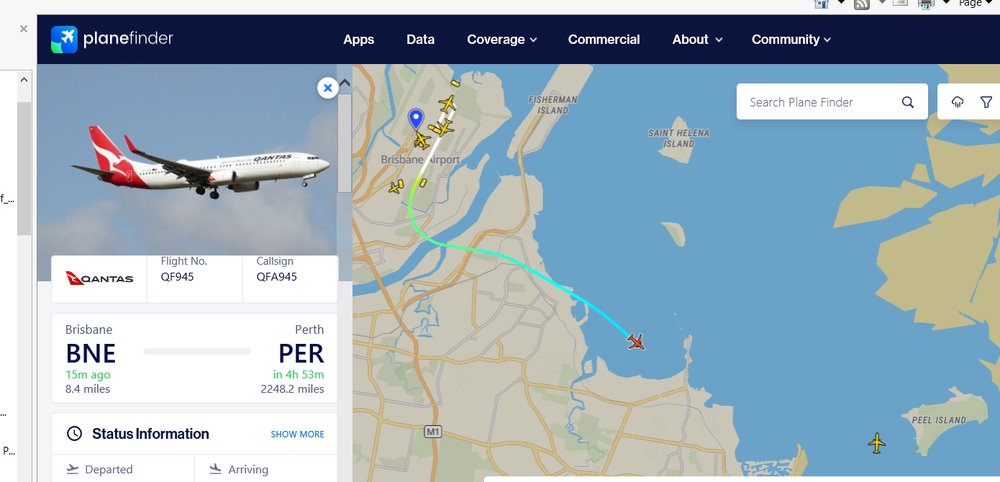Click SHOW MORE in Status Information
Viewport: 1000px width, 482px height.
pos(297,434)
